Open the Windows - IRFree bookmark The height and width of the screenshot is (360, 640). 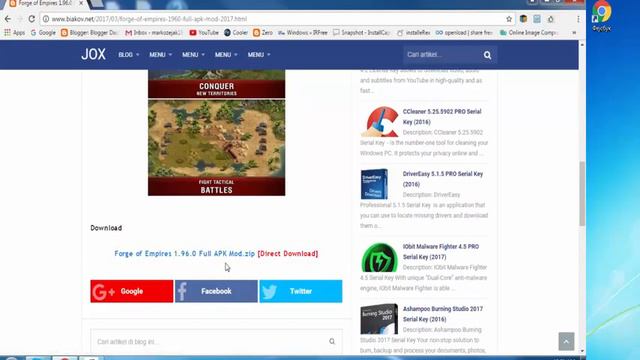pyautogui.click(x=303, y=33)
